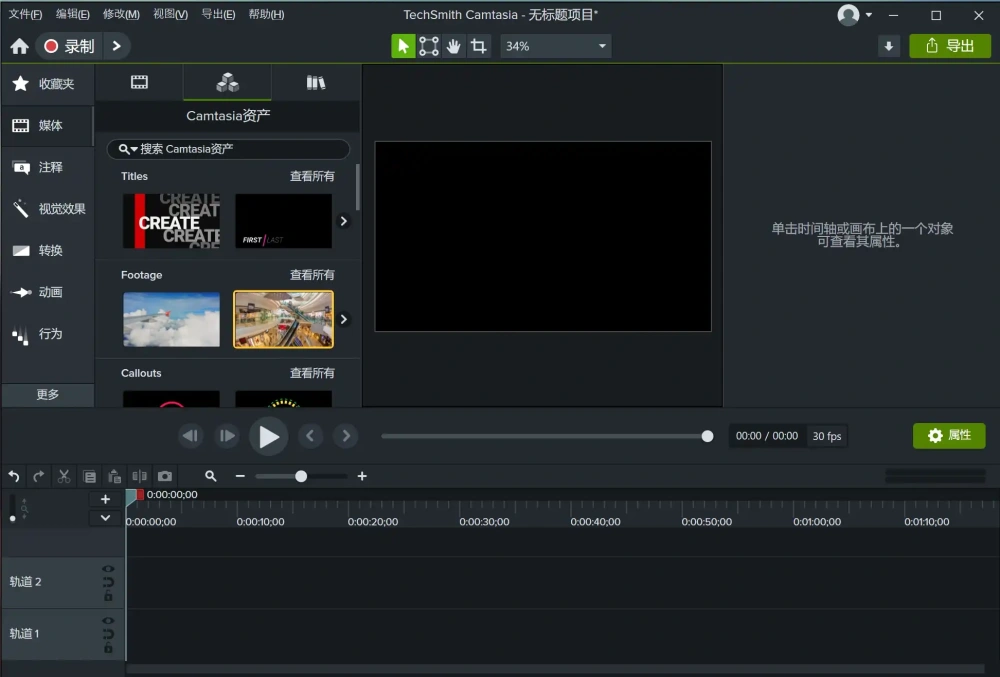
Task: Jump to the next marker arrow
Action: coord(346,436)
